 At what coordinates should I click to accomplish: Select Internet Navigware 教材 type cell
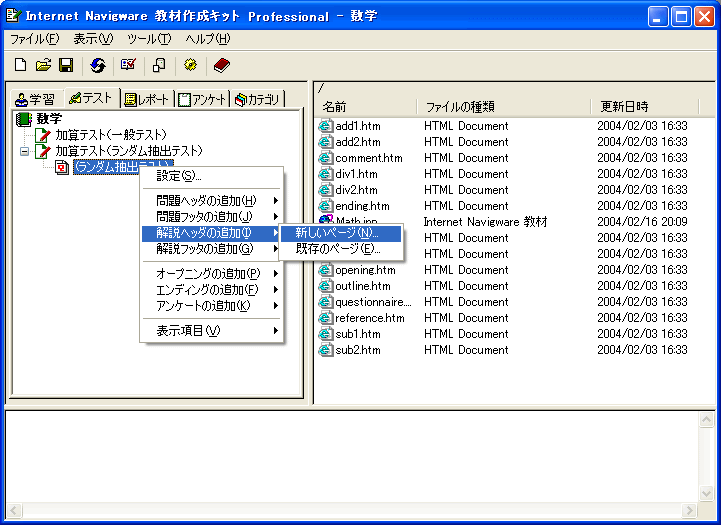click(x=485, y=222)
